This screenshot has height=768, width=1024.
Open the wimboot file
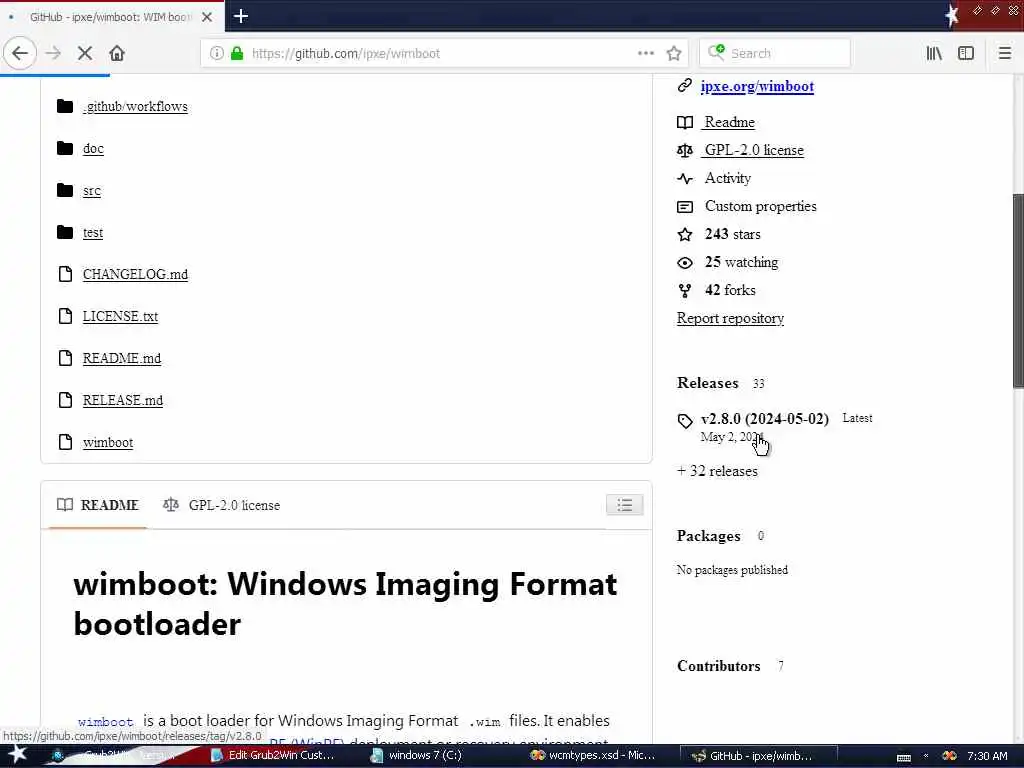108,442
